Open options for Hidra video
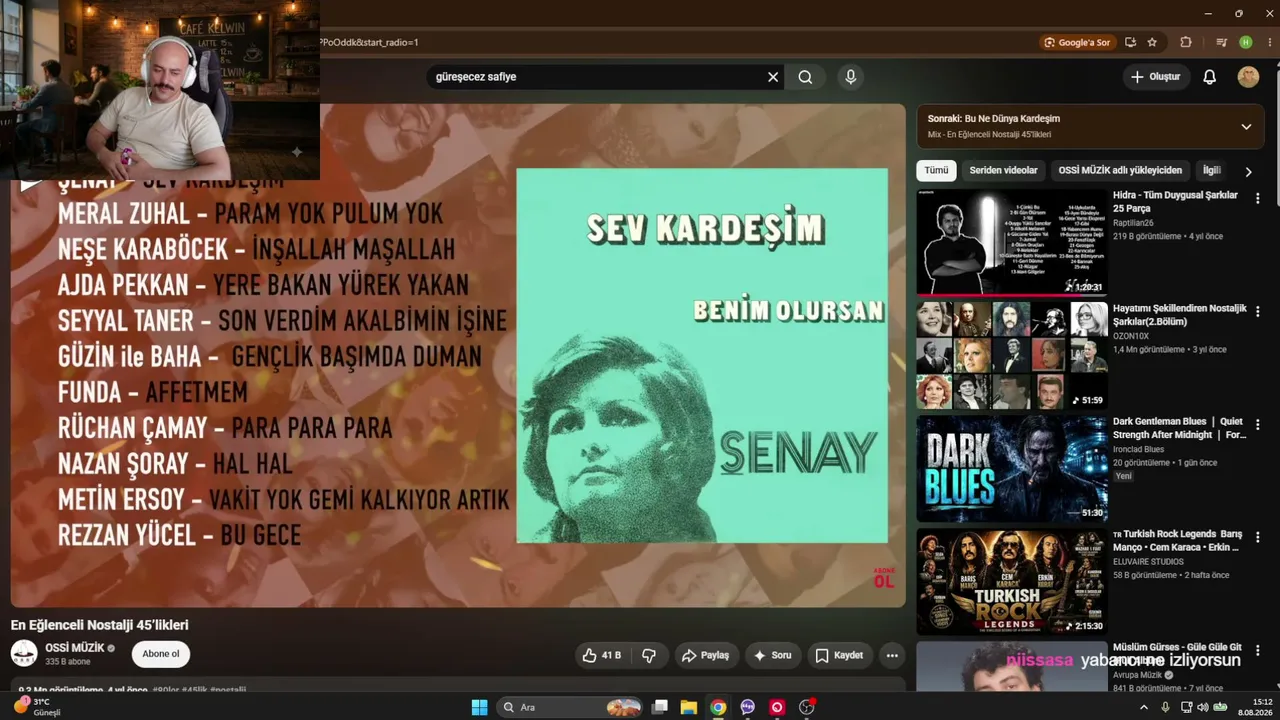 [1257, 198]
